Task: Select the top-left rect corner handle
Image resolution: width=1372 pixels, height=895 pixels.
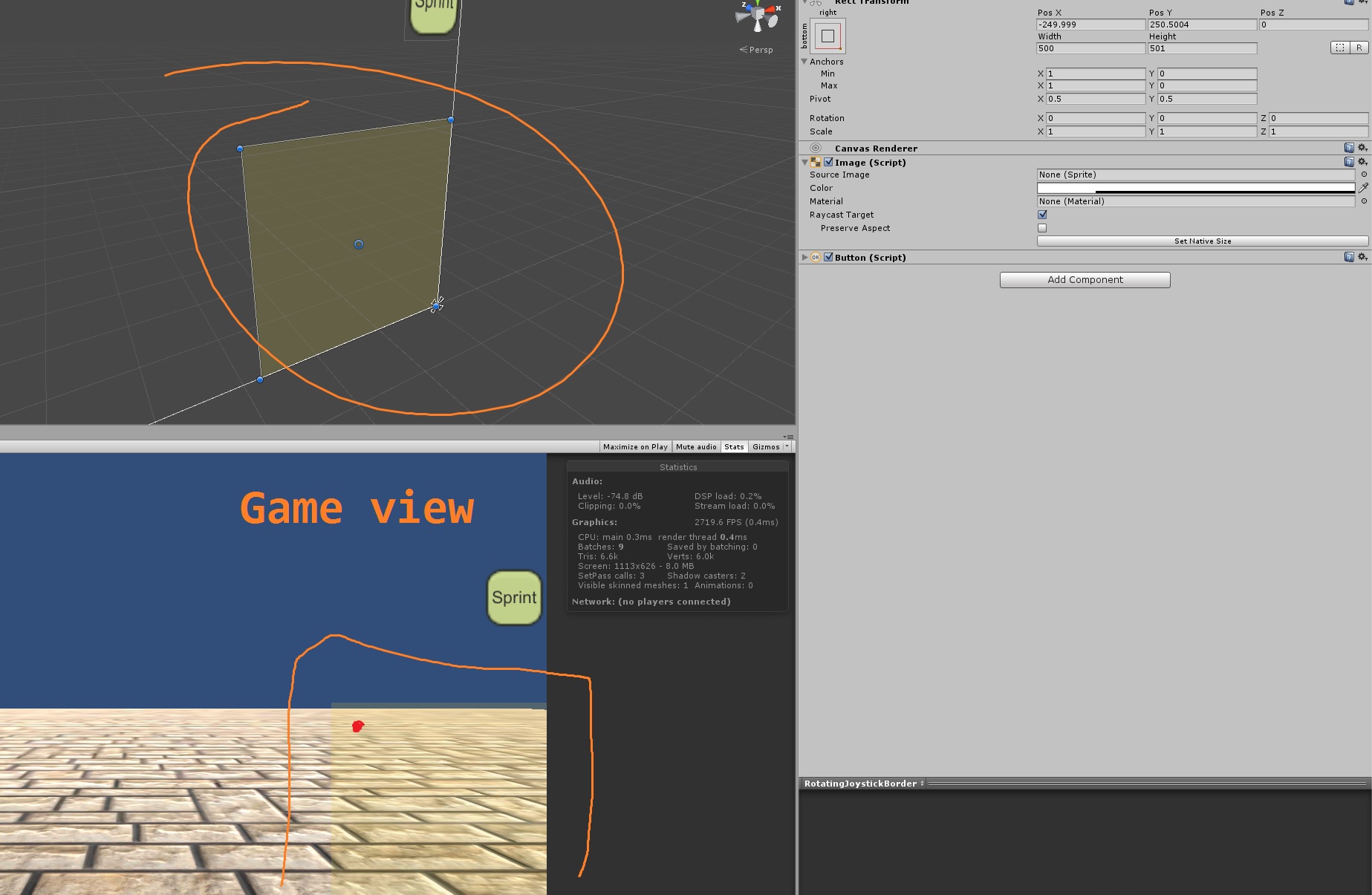Action: click(x=240, y=149)
